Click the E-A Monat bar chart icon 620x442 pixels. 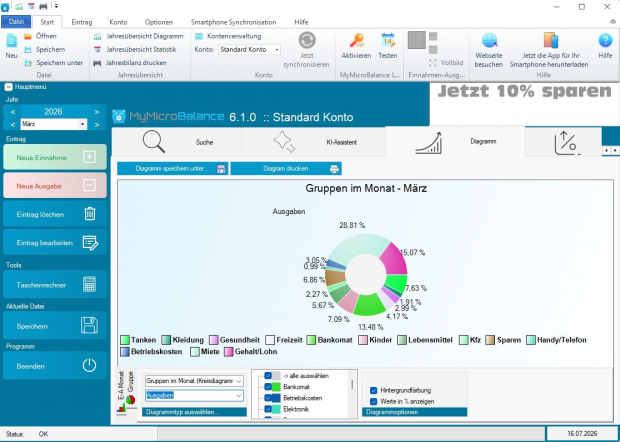121,408
